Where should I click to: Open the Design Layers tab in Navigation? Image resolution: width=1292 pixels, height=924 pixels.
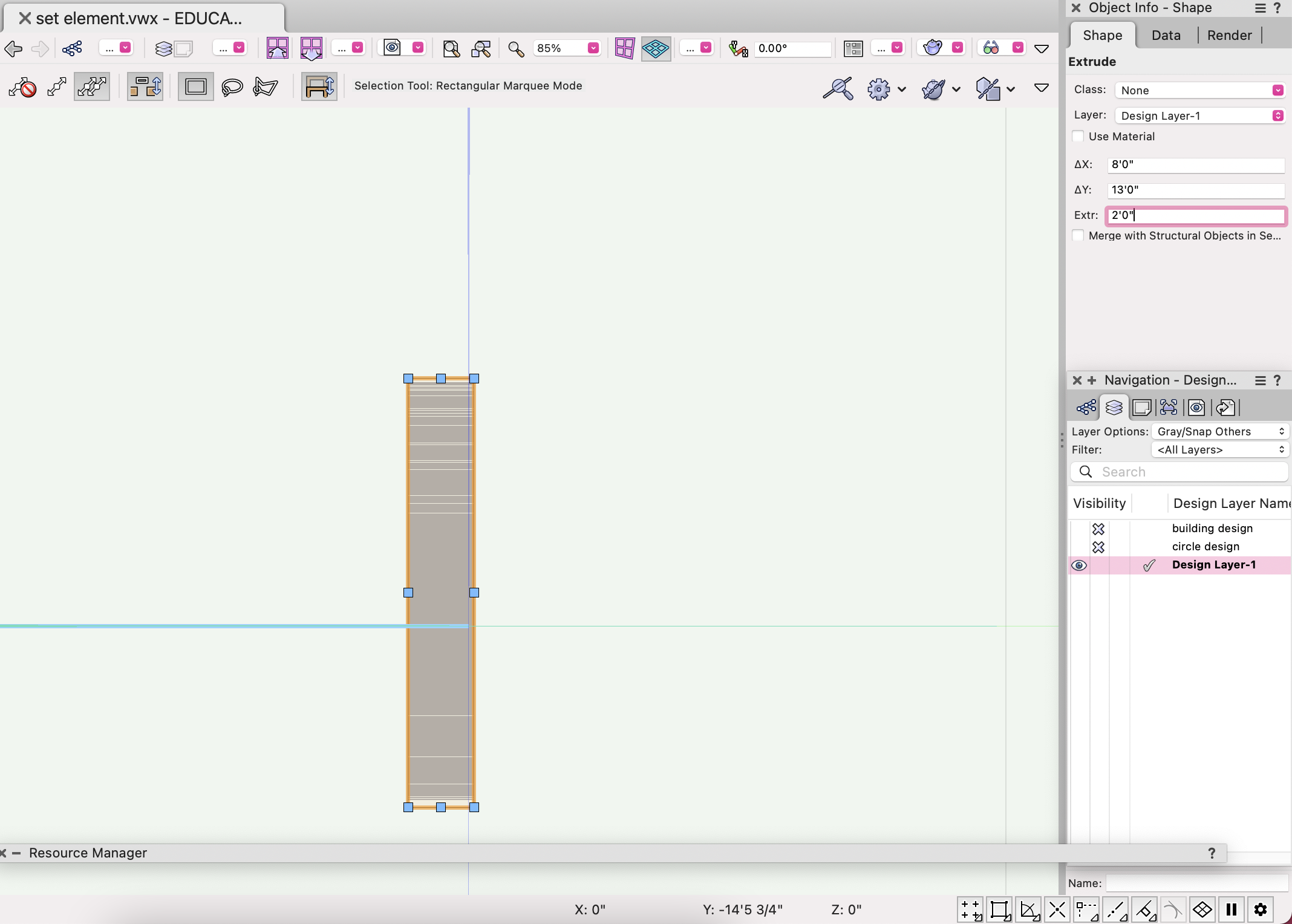click(x=1114, y=408)
